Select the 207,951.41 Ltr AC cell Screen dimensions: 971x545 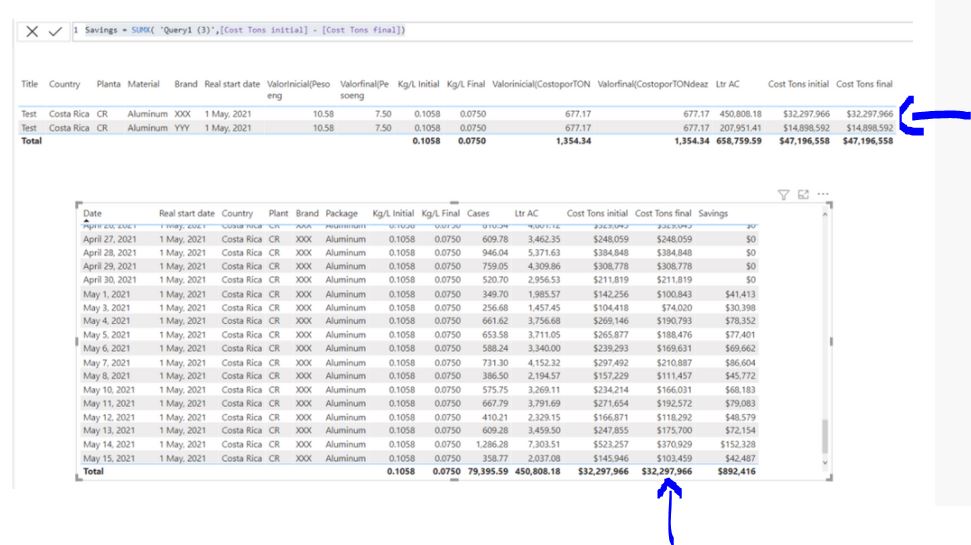[x=741, y=128]
